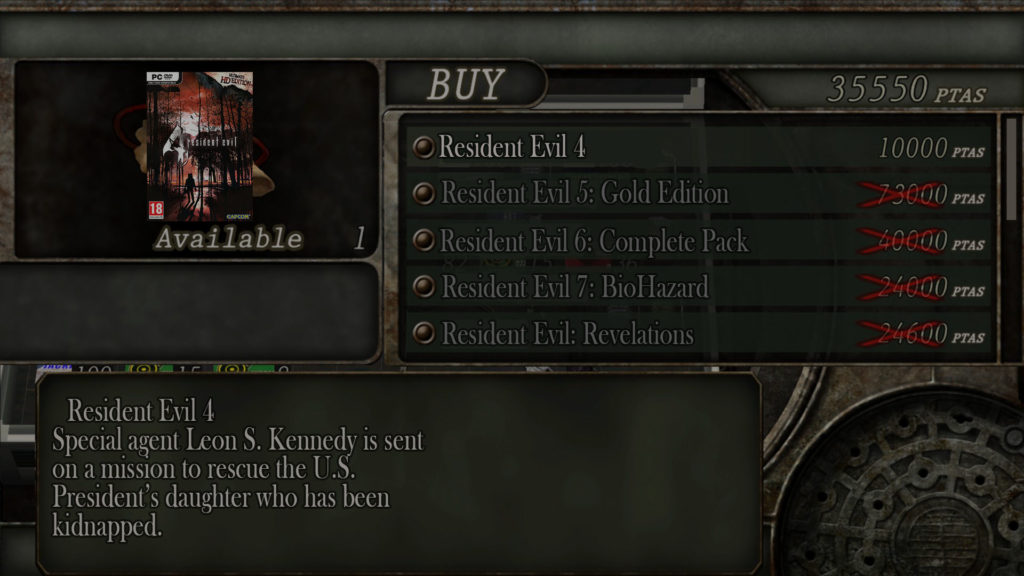
Task: Pick Resident Evil 6: Complete Pack item
Action: 699,240
